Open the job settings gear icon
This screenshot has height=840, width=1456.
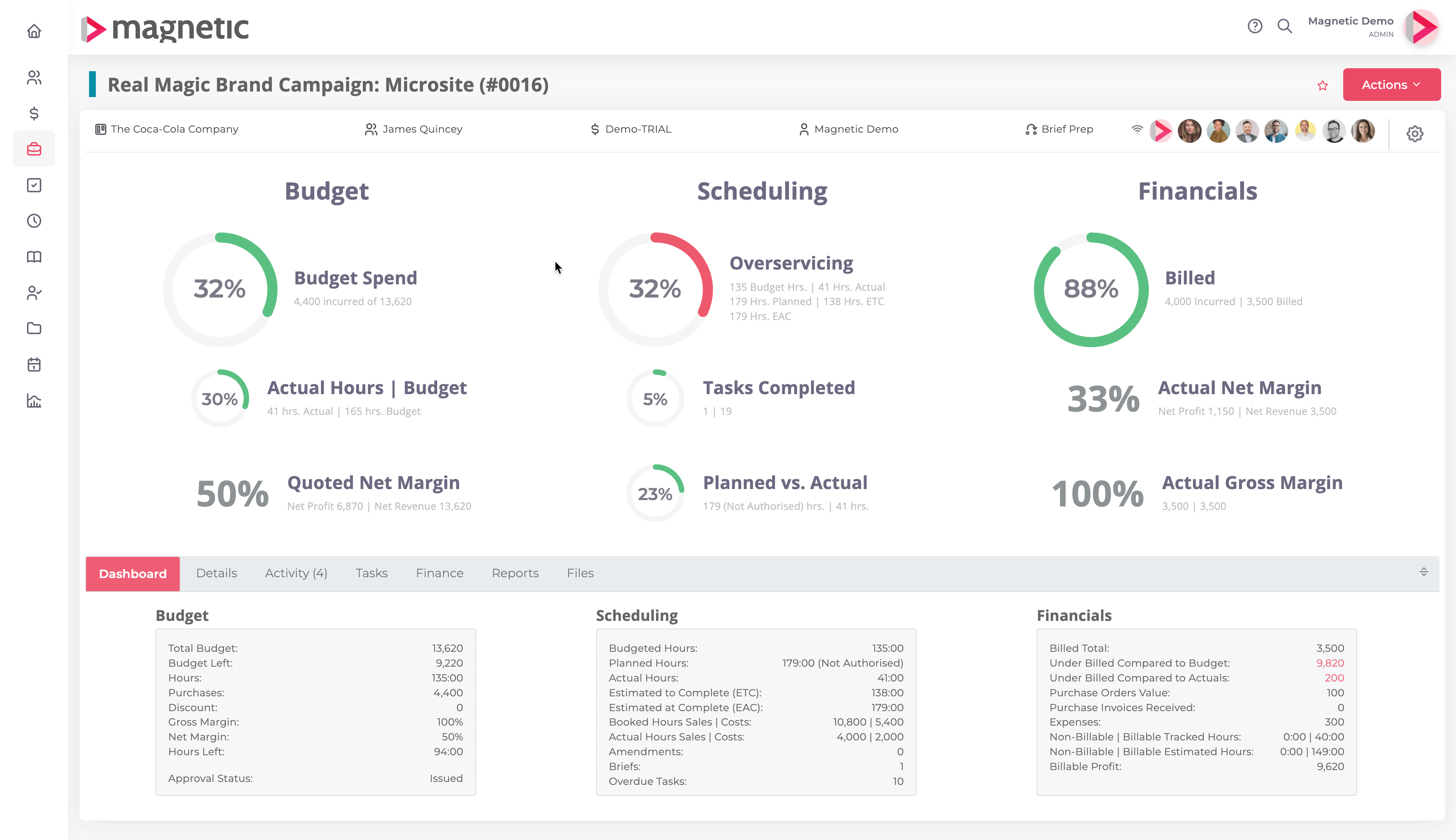pos(1414,134)
